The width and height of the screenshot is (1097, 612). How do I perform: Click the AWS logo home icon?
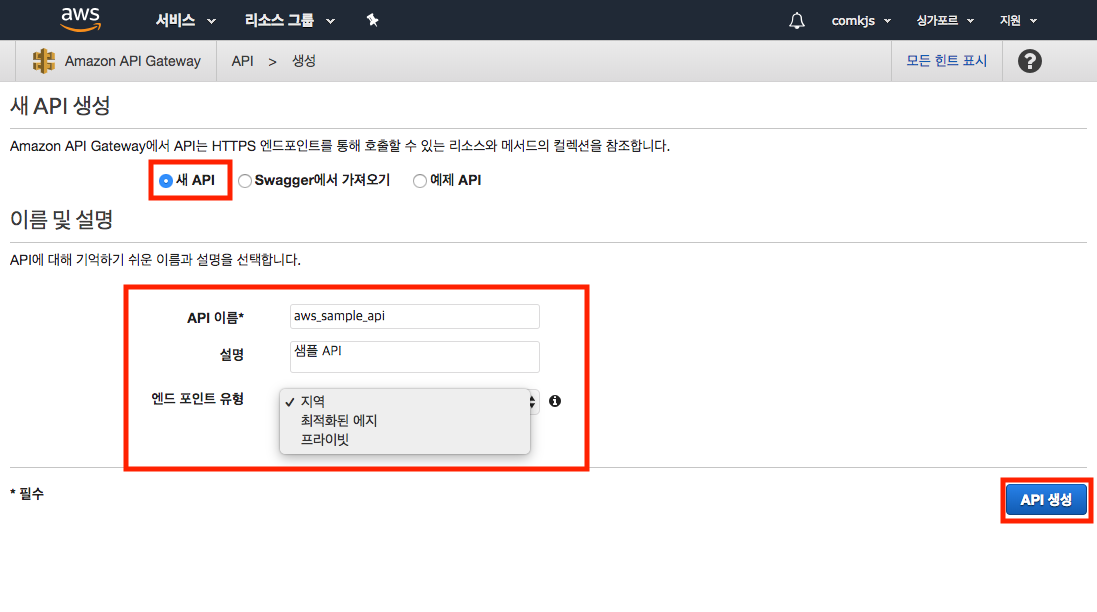click(80, 18)
